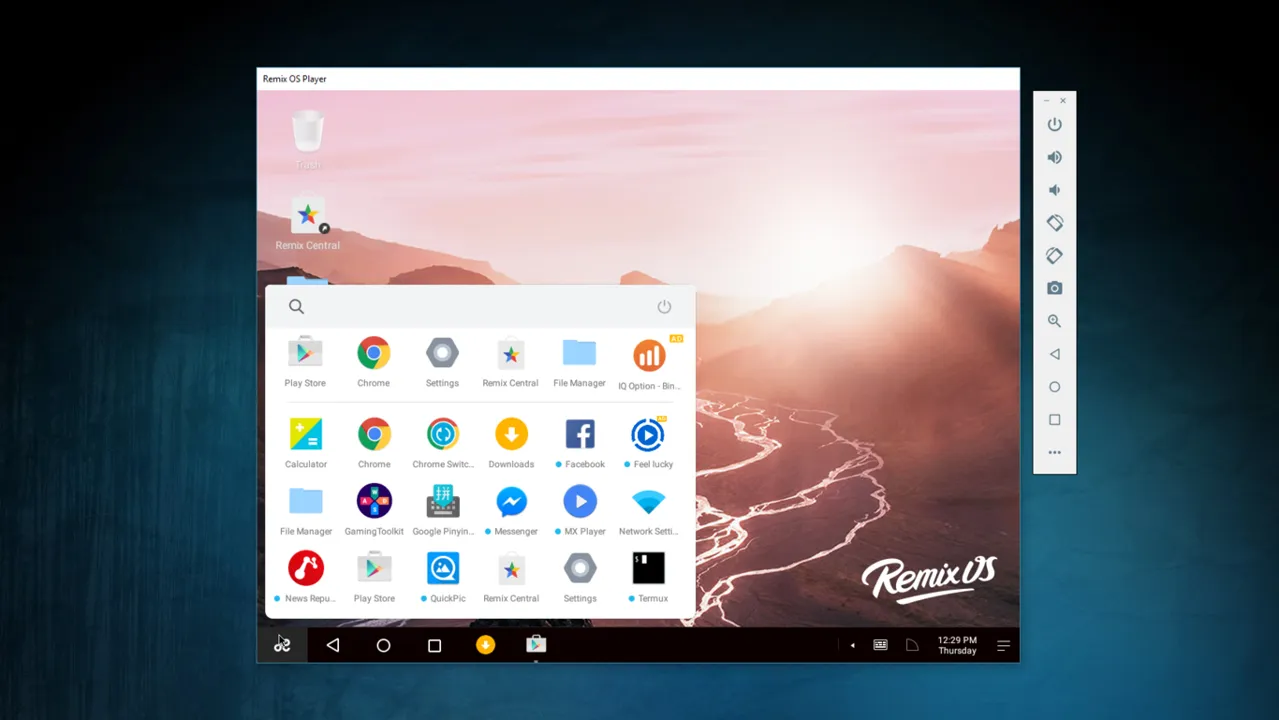Screen dimensions: 1279x720
Task: Open MX Player app
Action: [x=580, y=501]
